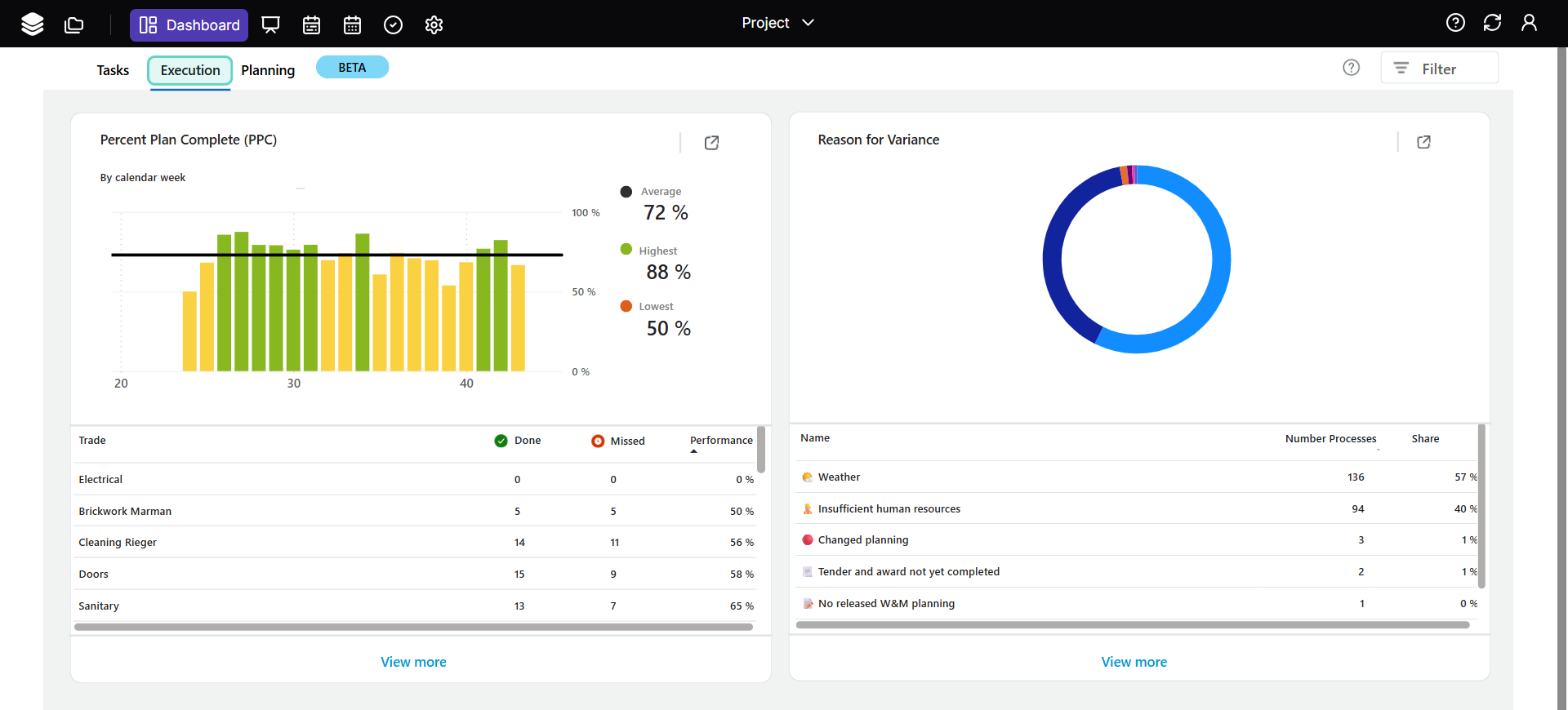
Task: Open Reason for Variance in expanded view
Action: point(1423,142)
